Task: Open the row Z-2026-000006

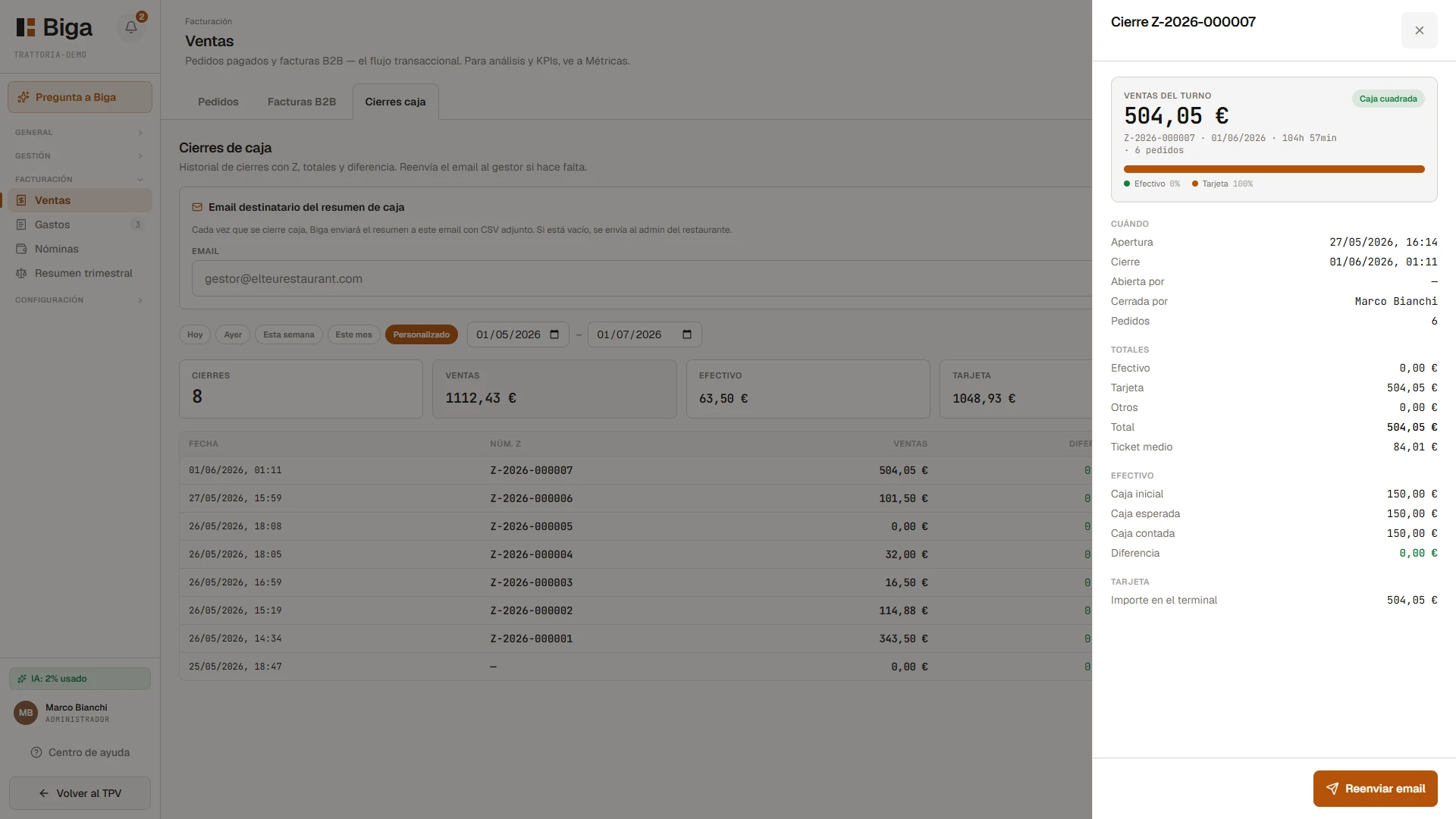Action: point(635,498)
